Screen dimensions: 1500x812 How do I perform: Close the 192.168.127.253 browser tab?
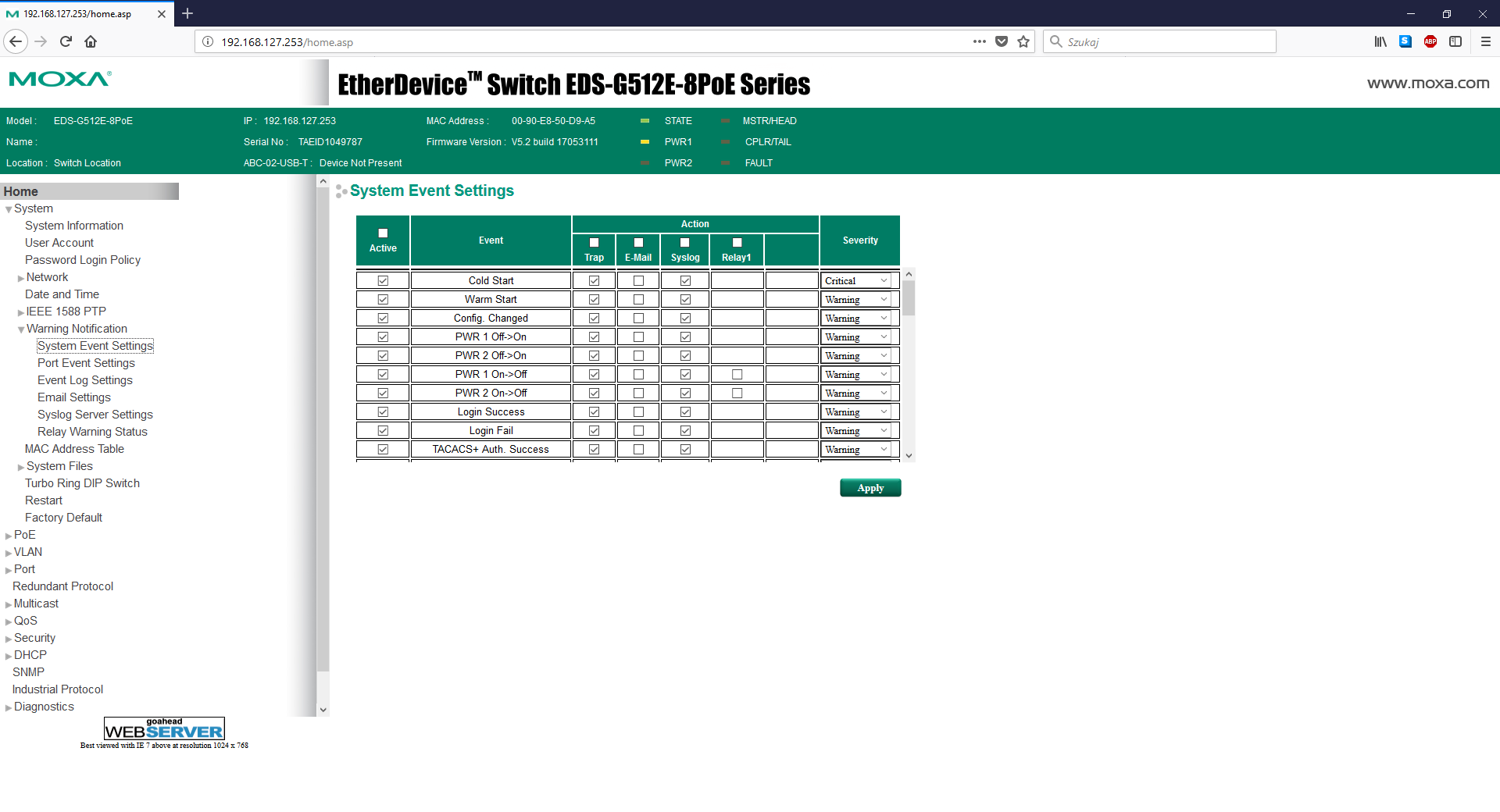point(162,14)
